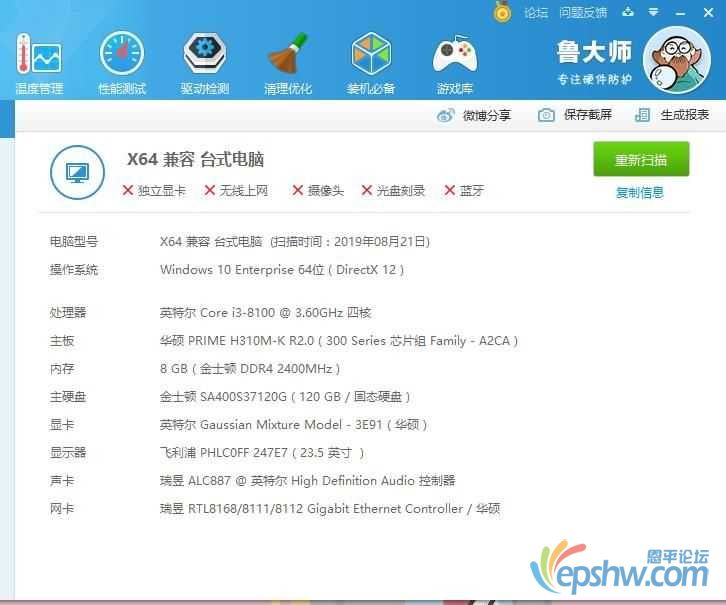
Task: Click the 操作系统 row label
Action: click(74, 270)
